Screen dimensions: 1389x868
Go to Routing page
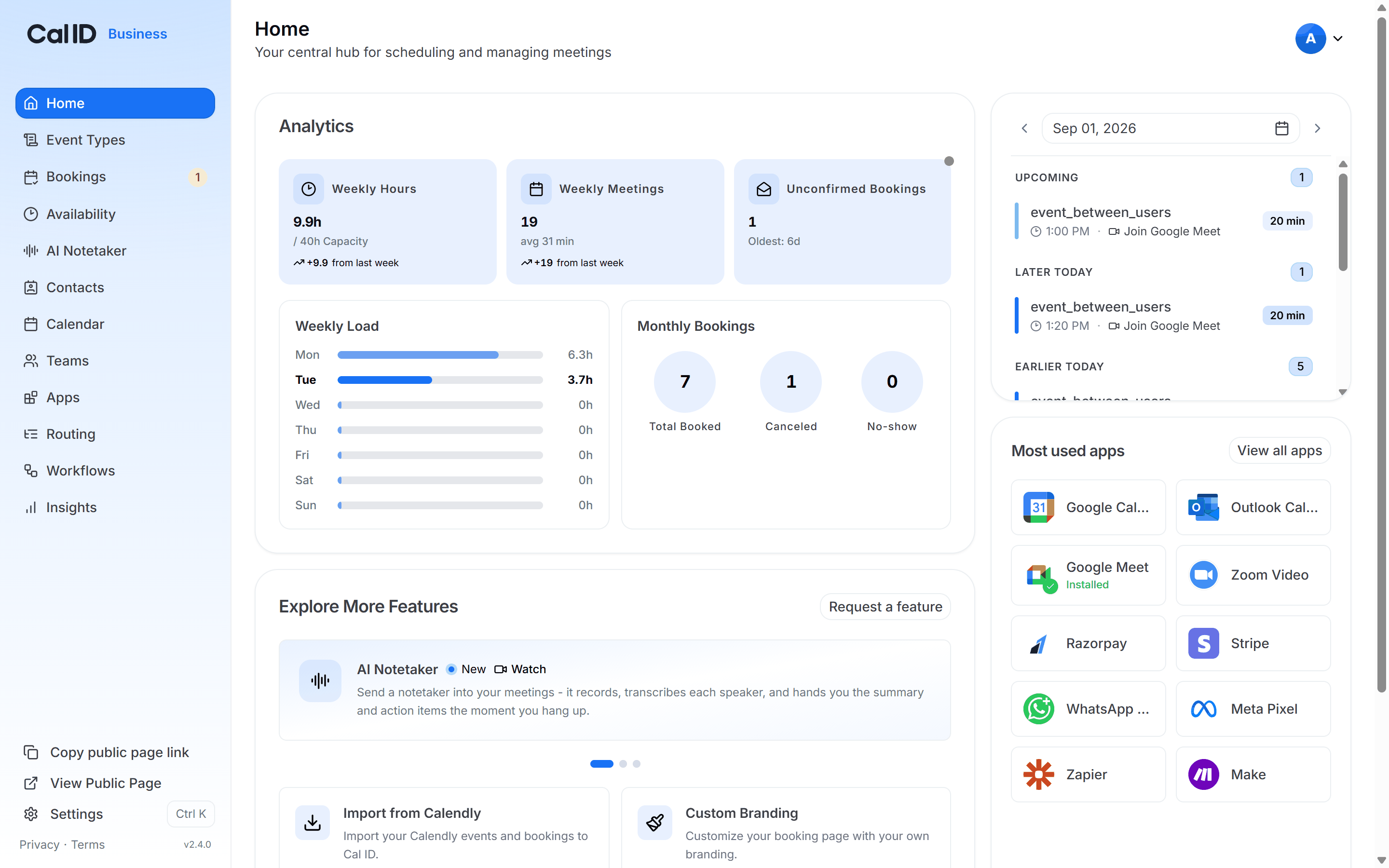[115, 434]
